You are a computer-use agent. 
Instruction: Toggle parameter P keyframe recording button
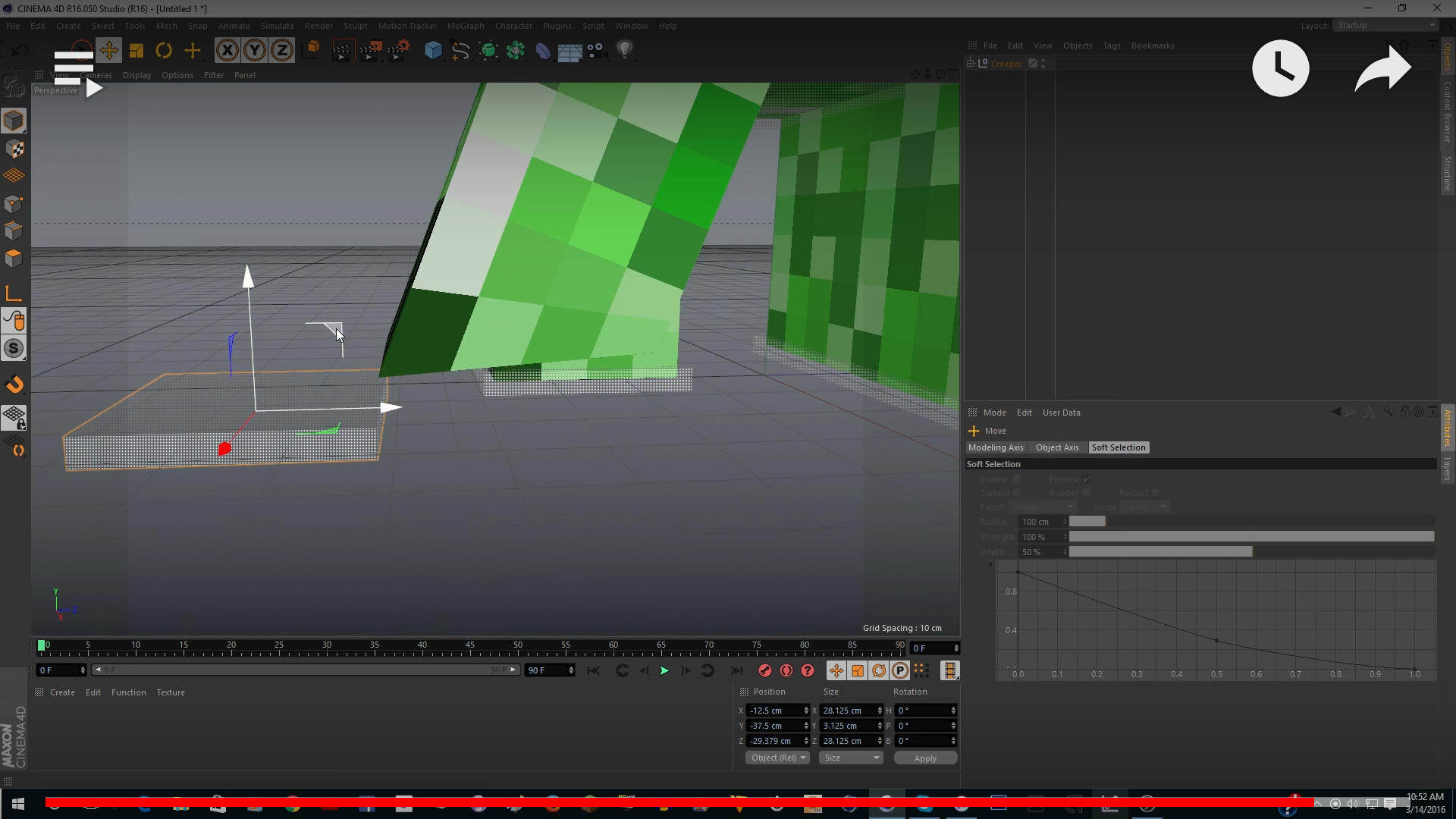899,670
